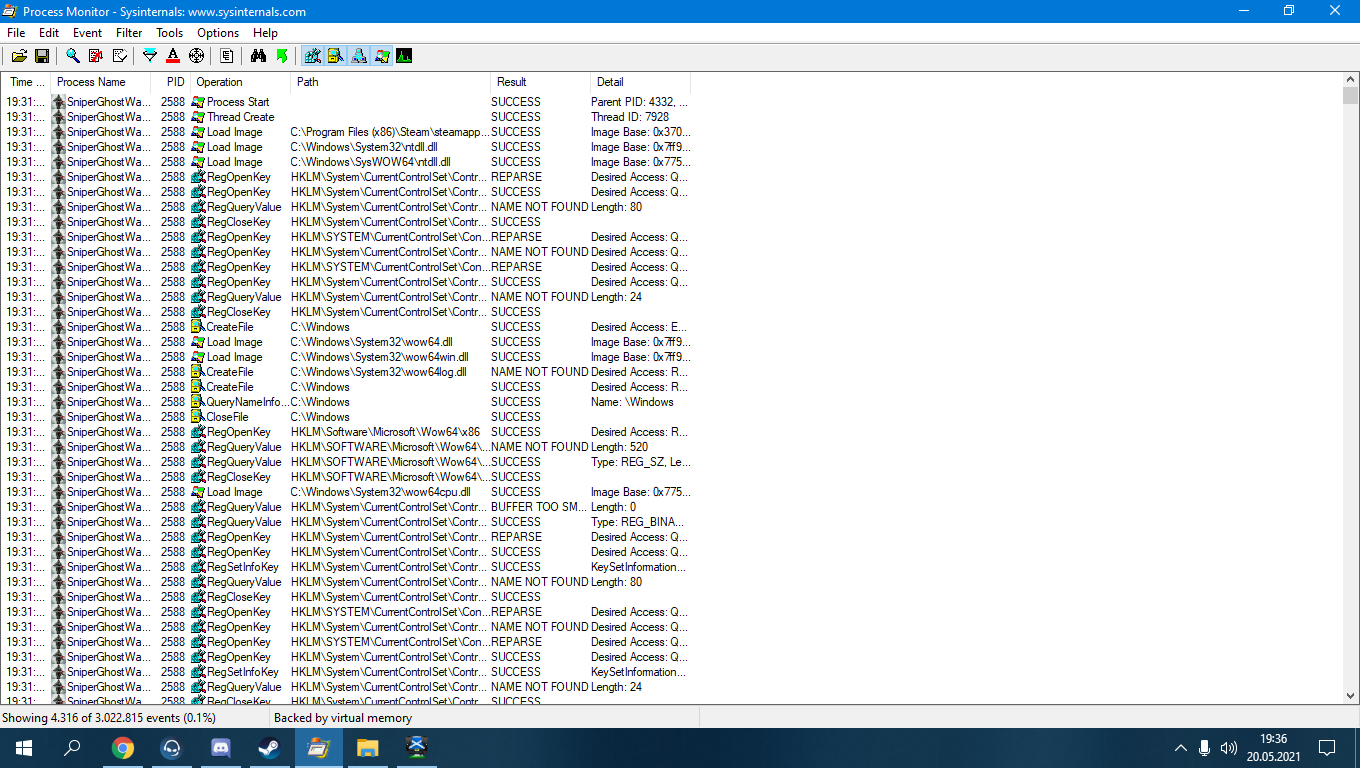Click the scrollbar up arrow
The width and height of the screenshot is (1360, 768).
[x=1350, y=82]
